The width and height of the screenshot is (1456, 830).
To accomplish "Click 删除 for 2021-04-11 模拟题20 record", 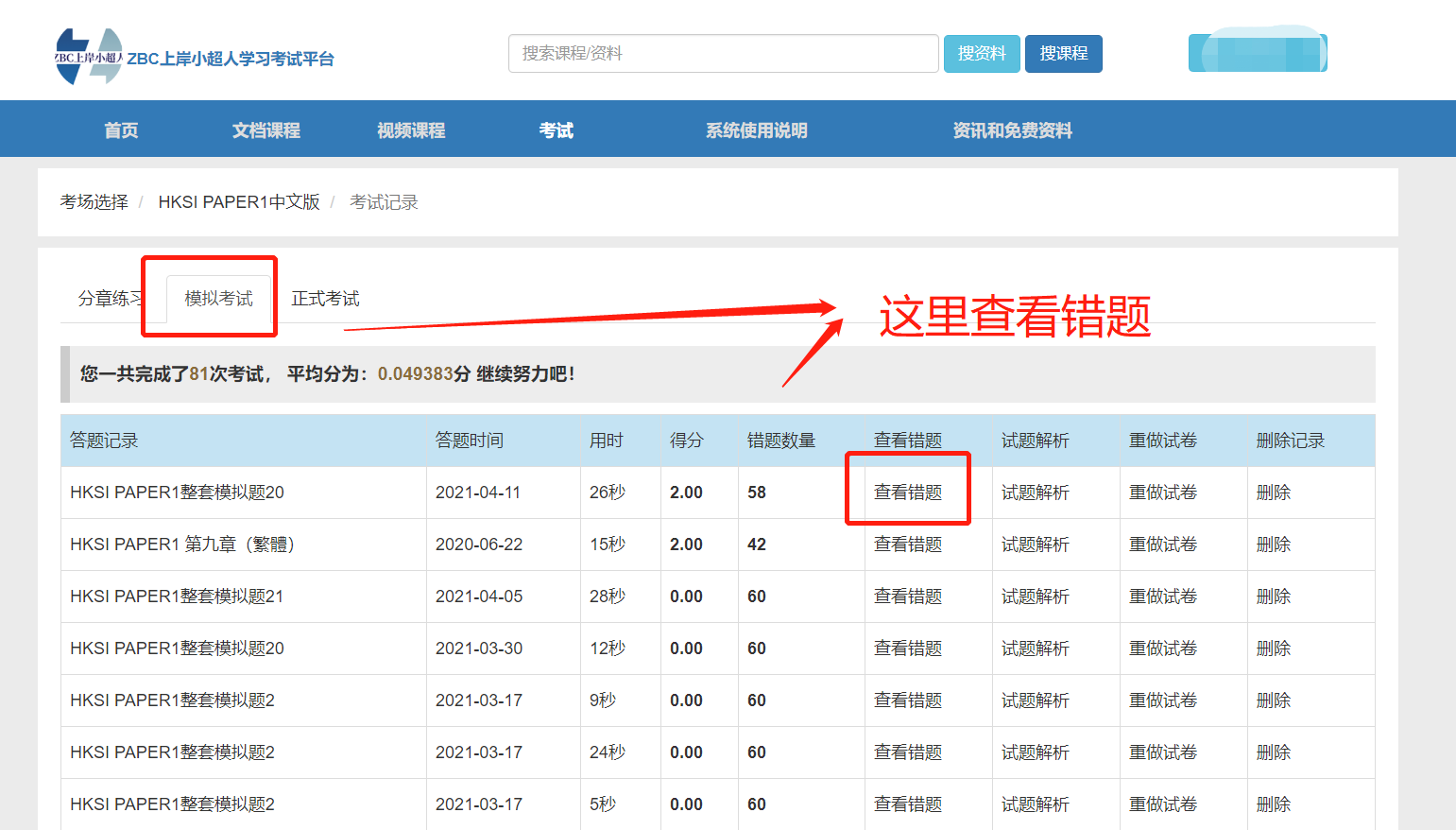I will pos(1274,493).
